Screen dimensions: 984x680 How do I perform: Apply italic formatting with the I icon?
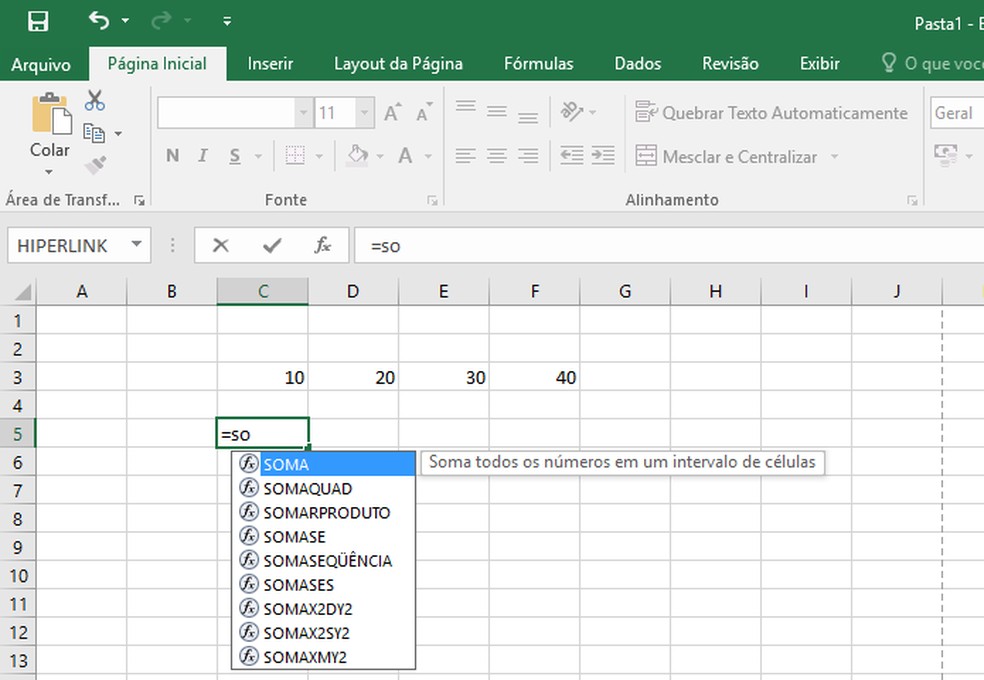pos(201,156)
